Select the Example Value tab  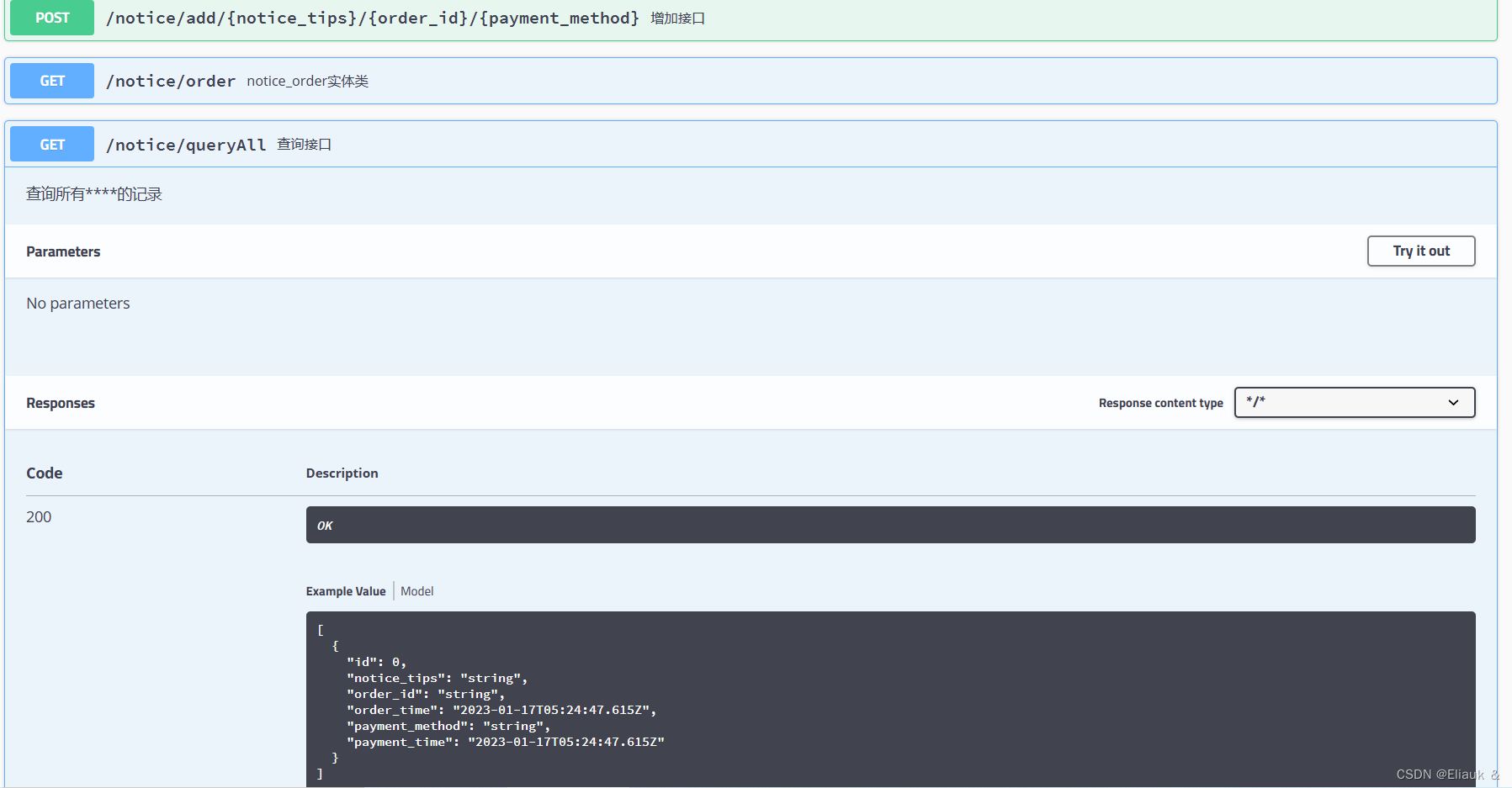[x=346, y=591]
